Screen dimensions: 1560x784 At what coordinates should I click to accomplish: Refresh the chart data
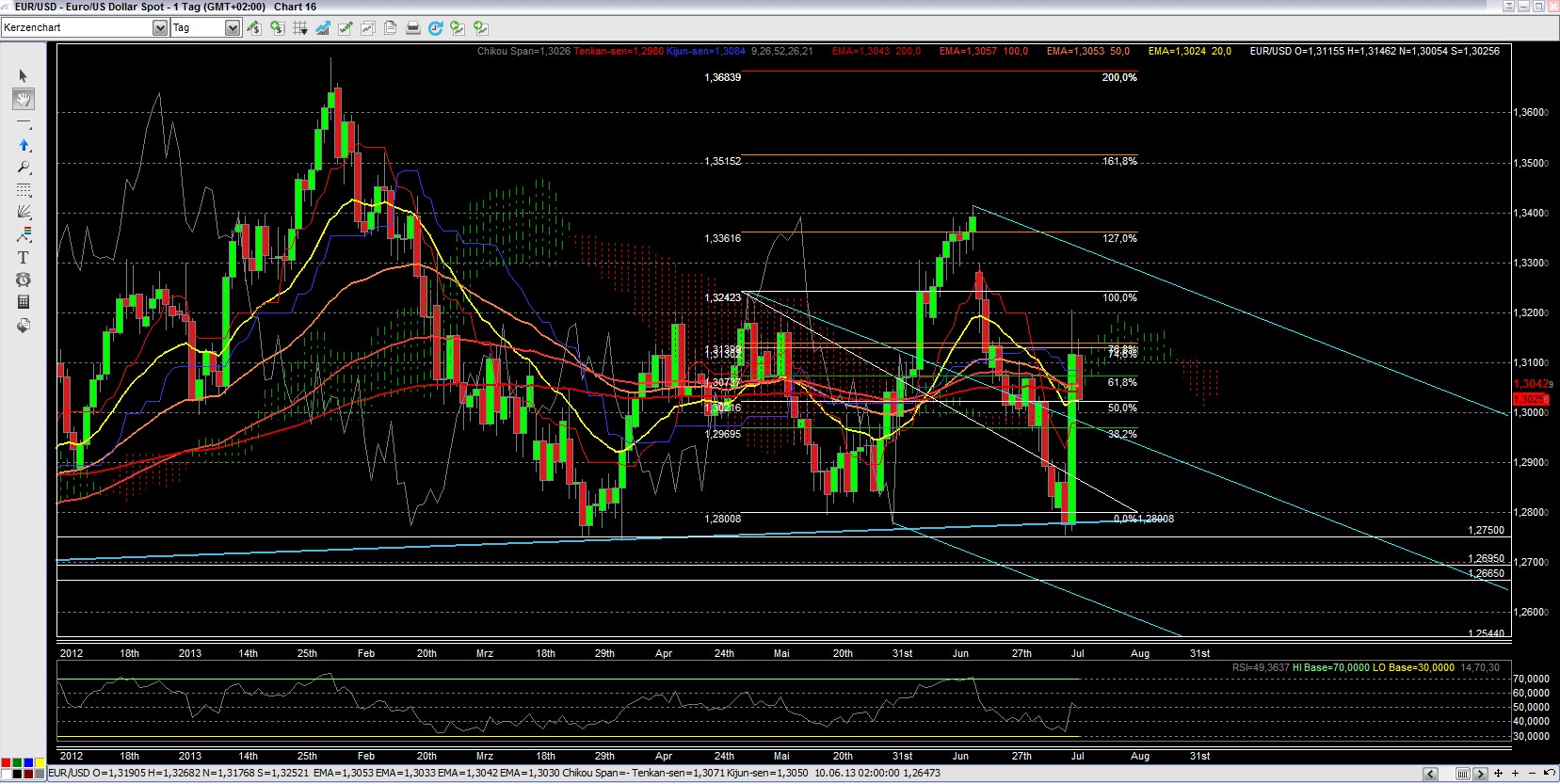435,28
